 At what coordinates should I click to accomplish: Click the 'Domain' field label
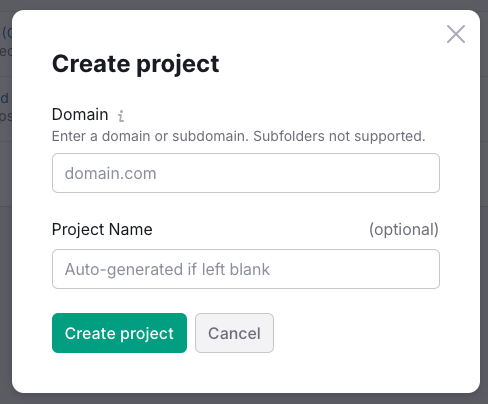point(80,115)
